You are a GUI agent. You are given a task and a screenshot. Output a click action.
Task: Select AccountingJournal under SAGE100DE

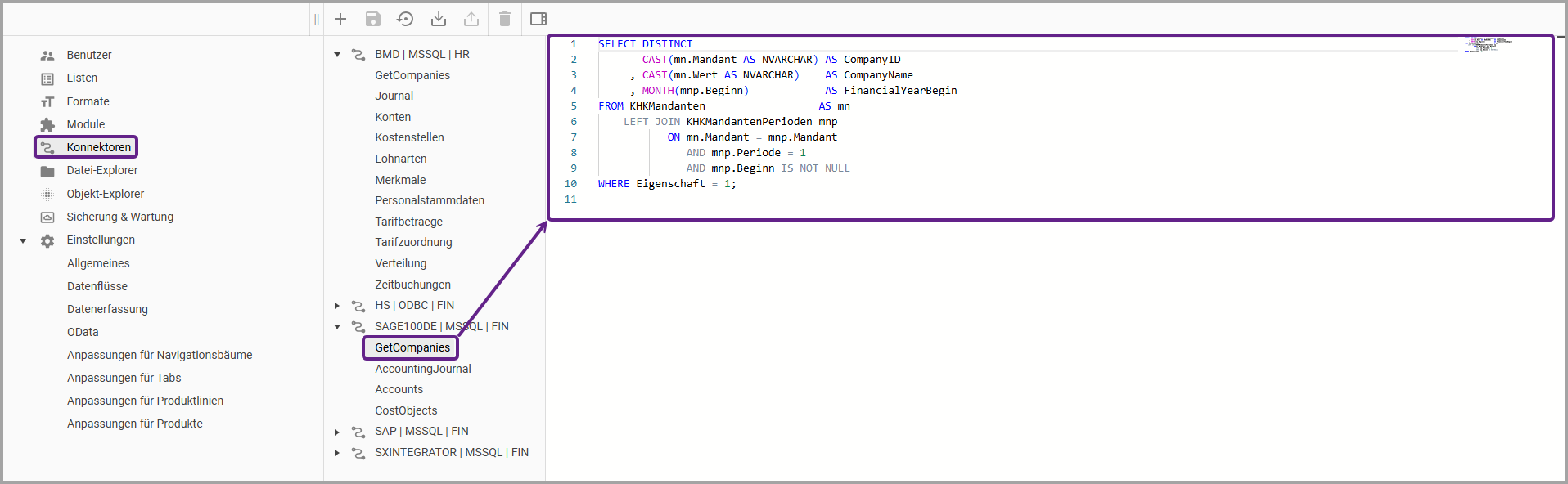tap(423, 369)
